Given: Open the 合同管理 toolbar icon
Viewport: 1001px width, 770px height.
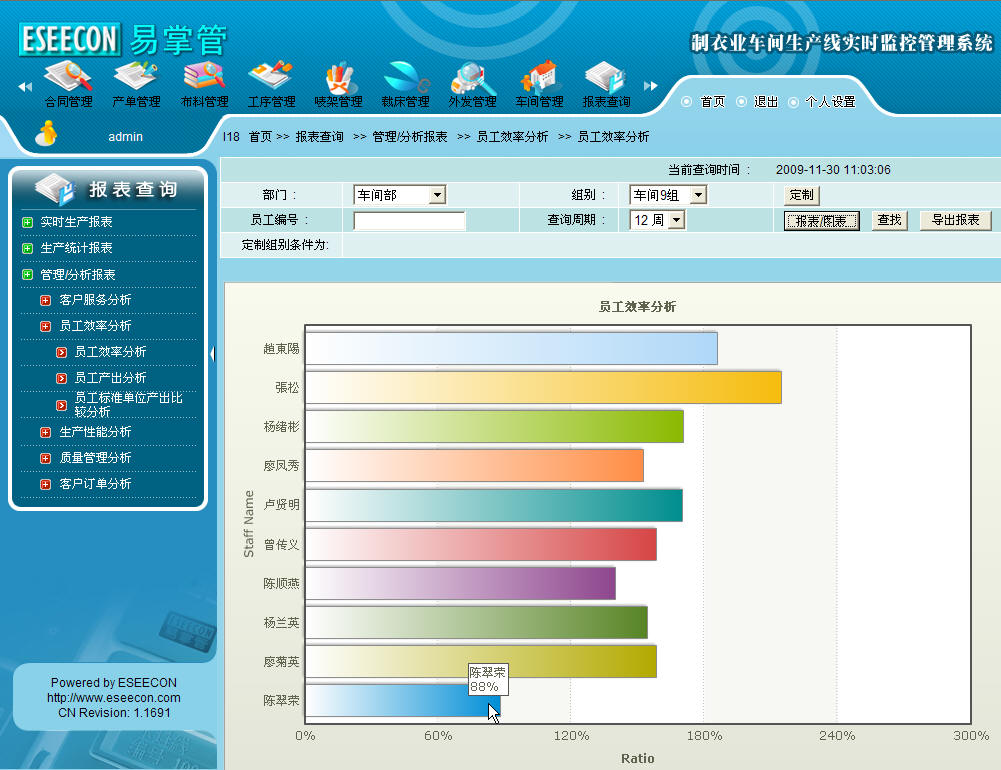Looking at the screenshot, I should click(x=68, y=78).
